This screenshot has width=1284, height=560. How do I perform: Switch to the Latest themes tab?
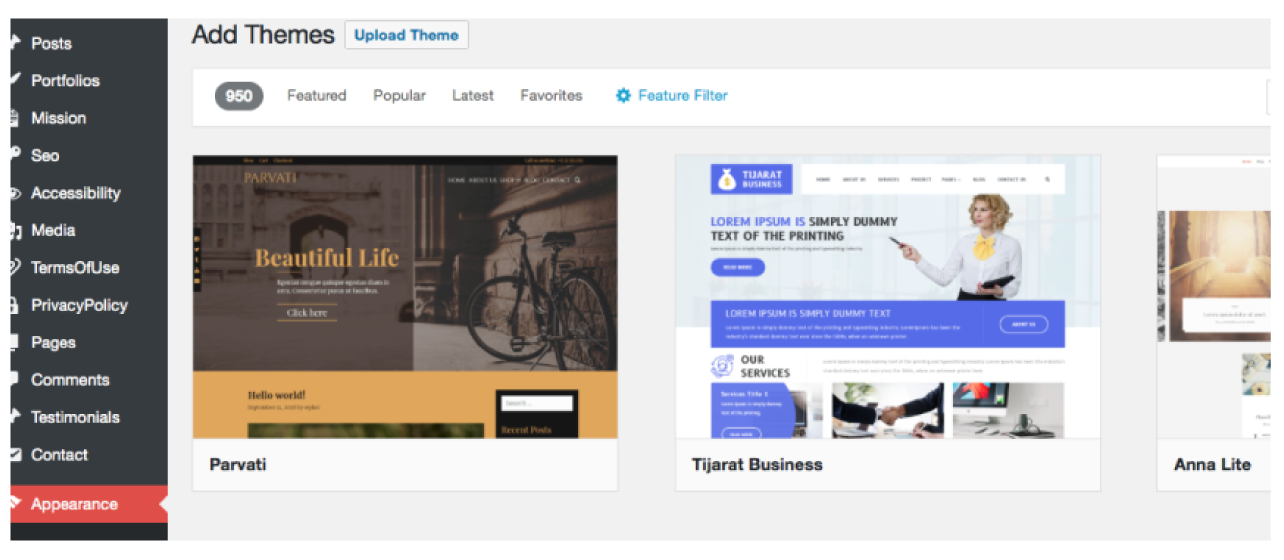[x=473, y=96]
